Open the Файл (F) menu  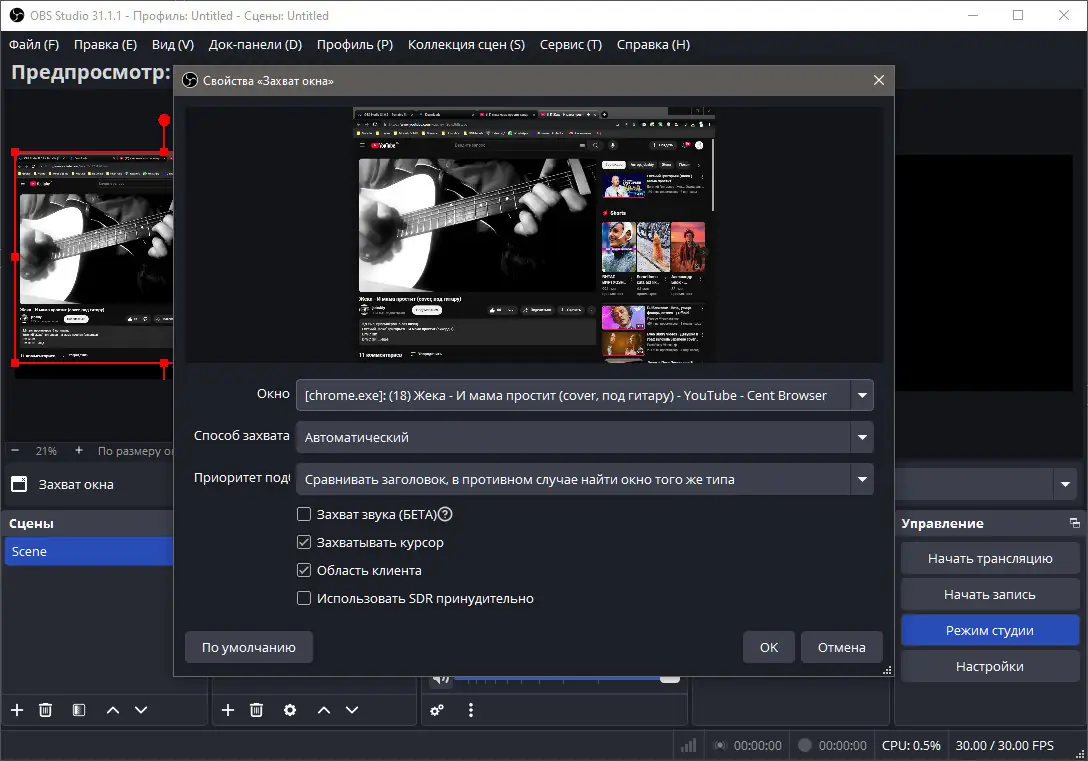(x=33, y=44)
